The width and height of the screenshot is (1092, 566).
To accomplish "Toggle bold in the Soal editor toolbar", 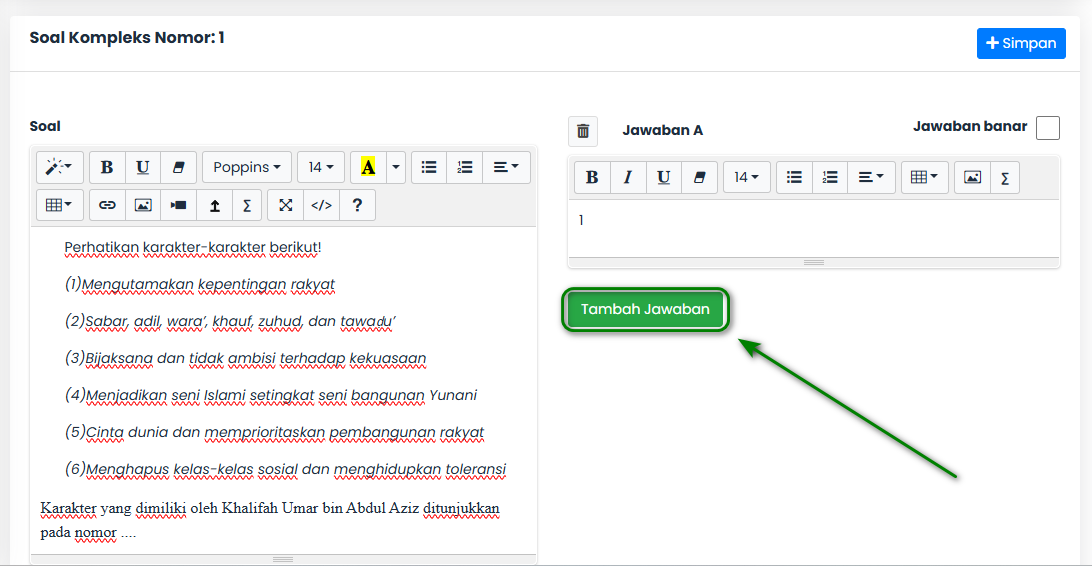I will 107,167.
